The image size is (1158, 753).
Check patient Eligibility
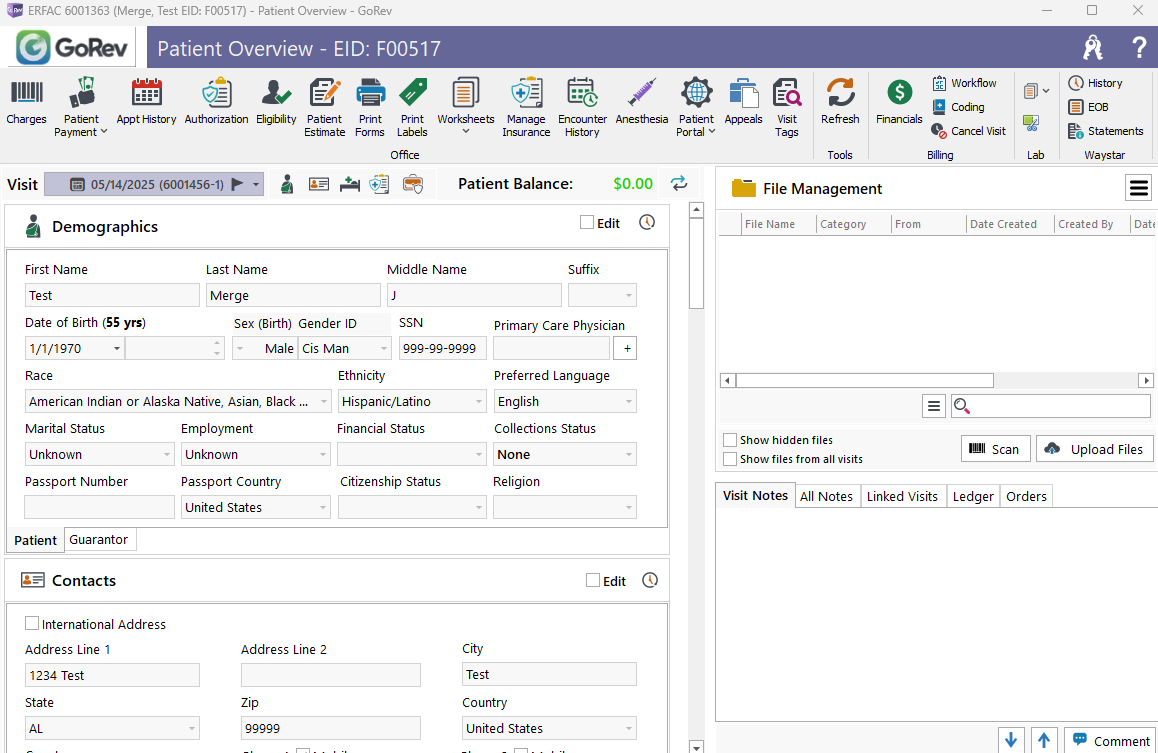point(276,101)
